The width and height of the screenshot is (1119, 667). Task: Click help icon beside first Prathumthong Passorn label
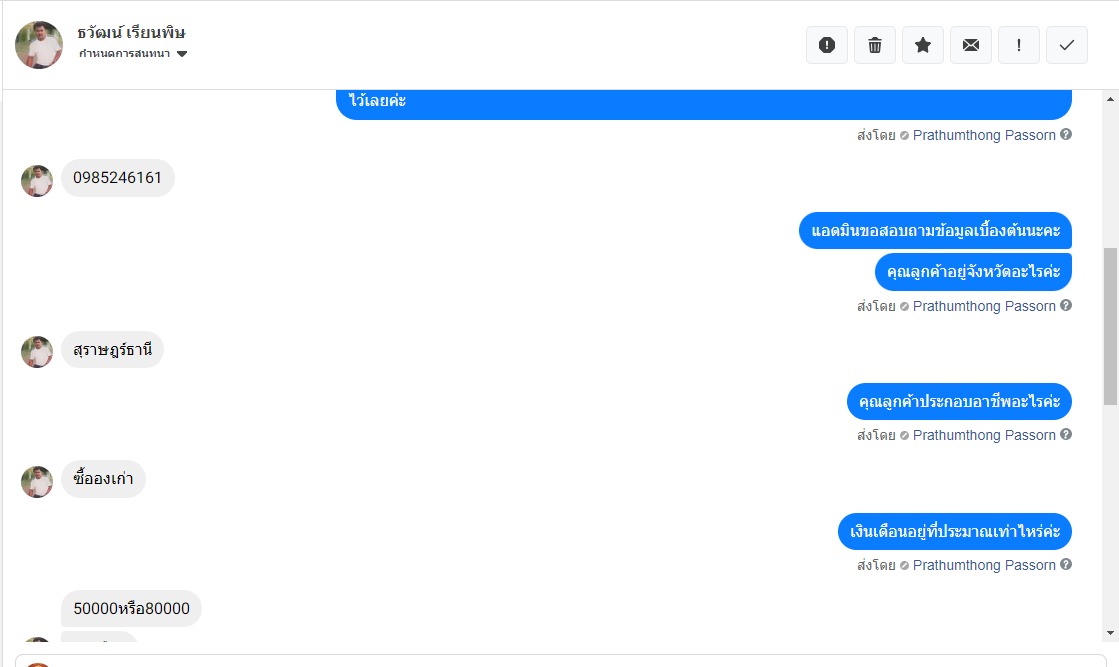[x=1065, y=134]
